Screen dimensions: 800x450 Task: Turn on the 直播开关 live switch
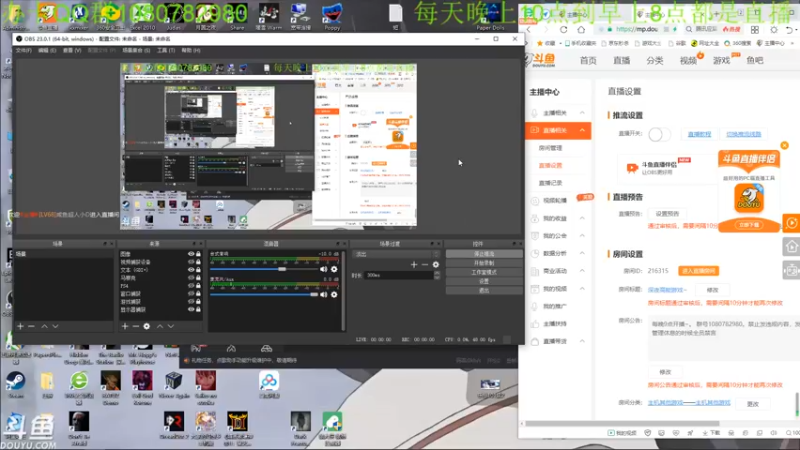coord(659,134)
